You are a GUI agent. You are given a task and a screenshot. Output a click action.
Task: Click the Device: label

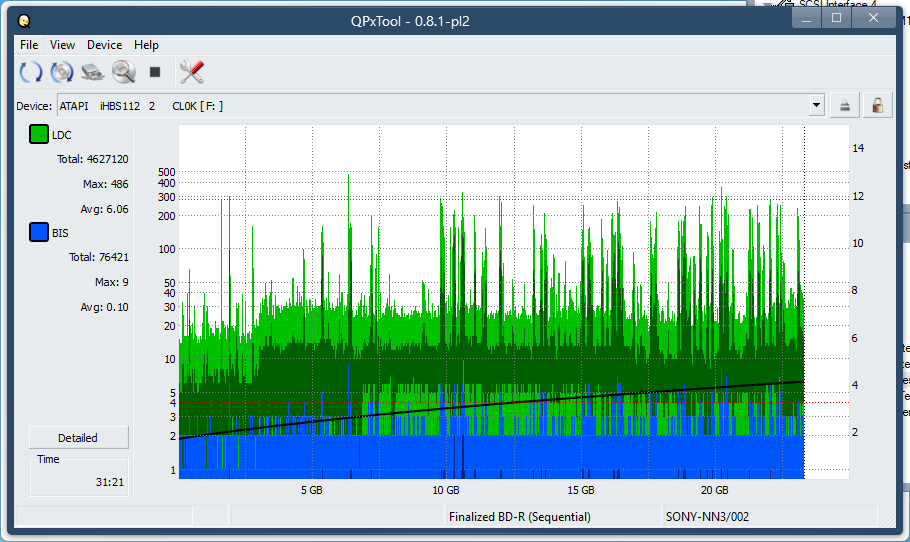coord(34,106)
